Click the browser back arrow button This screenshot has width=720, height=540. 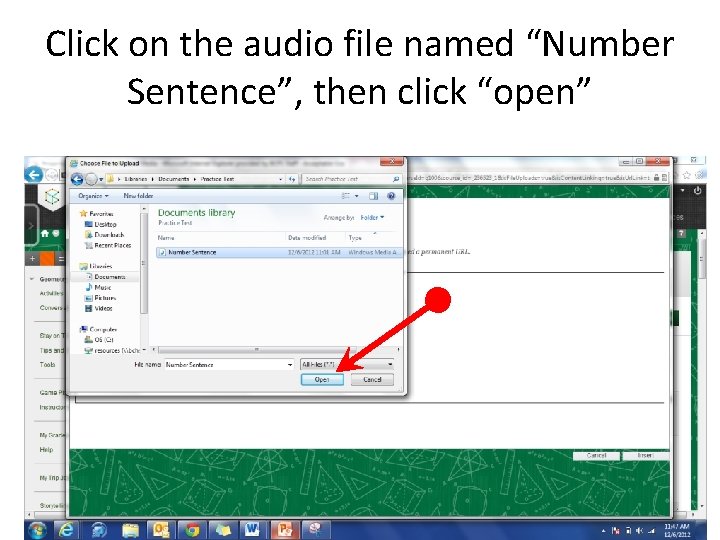pyautogui.click(x=34, y=175)
